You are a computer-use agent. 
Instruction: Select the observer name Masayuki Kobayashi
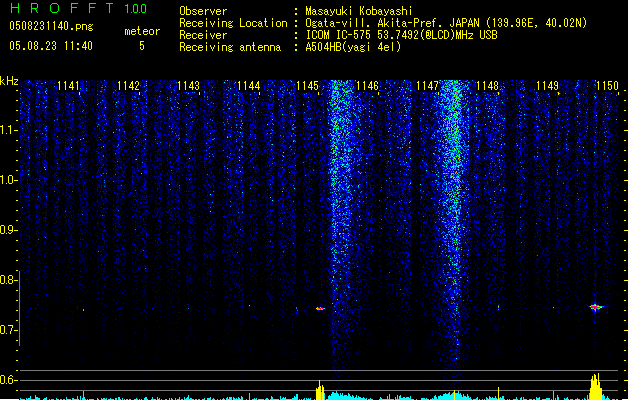point(359,11)
